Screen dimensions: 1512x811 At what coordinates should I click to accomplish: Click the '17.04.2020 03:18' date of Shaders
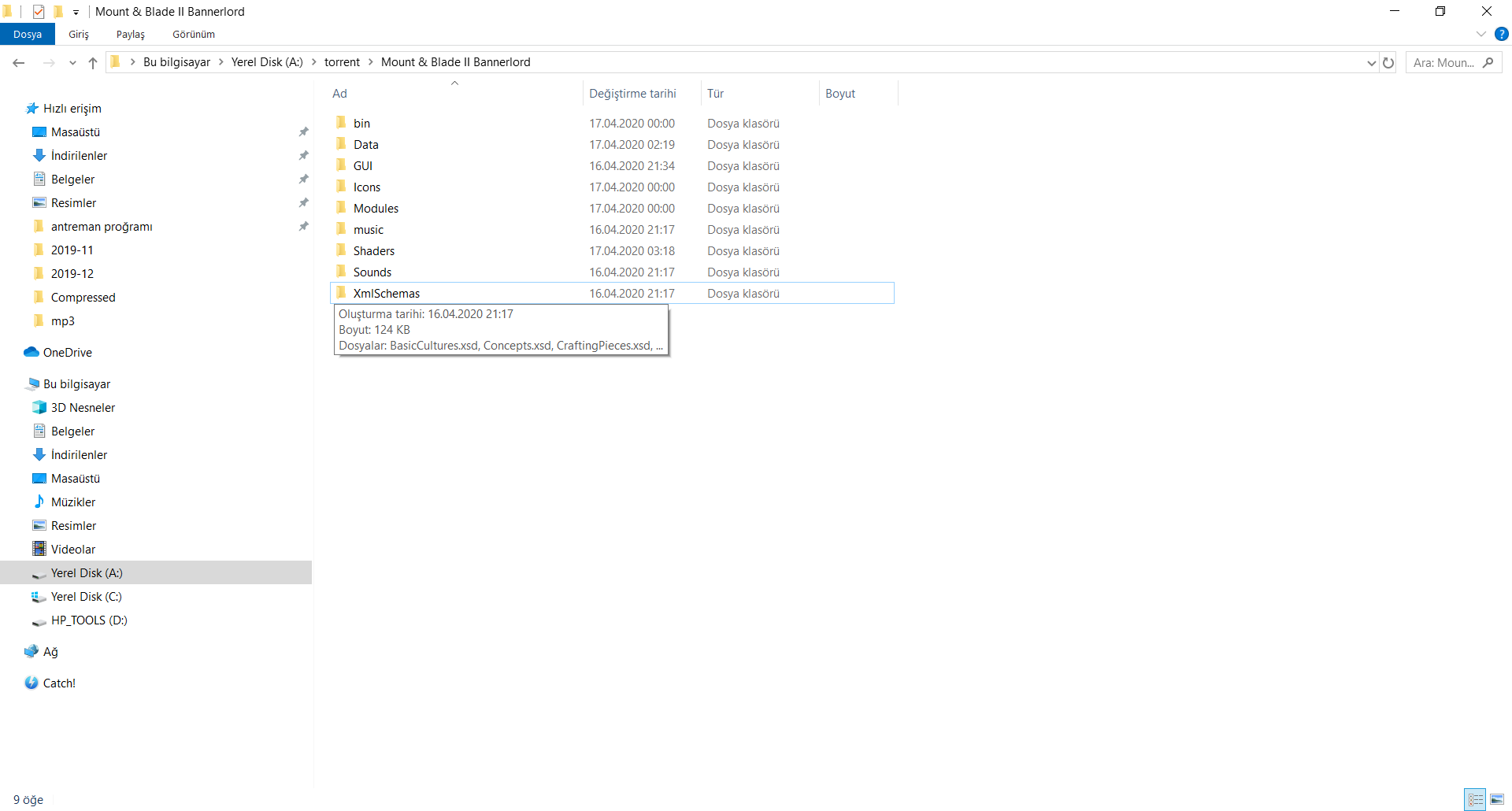point(632,250)
